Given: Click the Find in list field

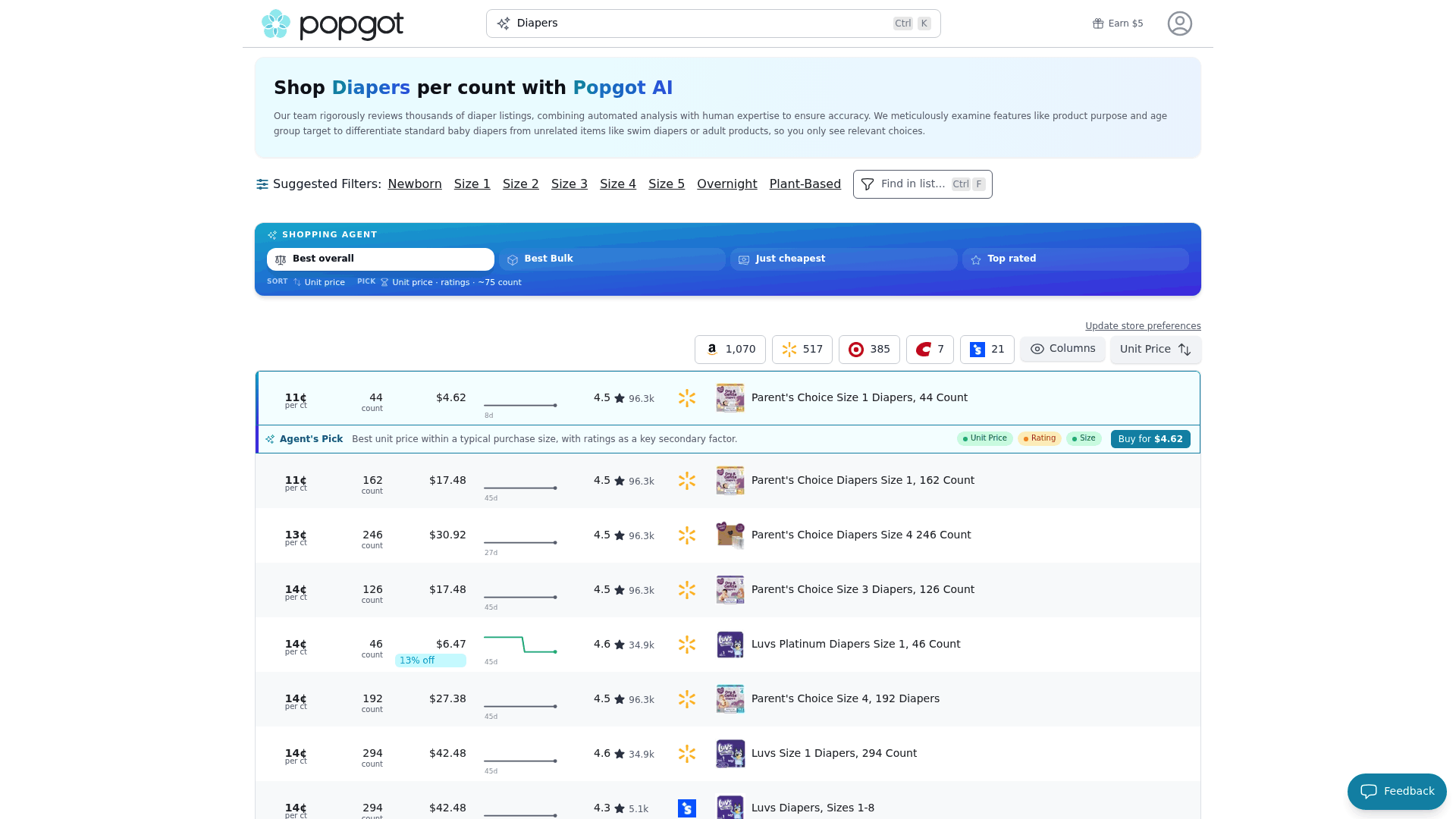Looking at the screenshot, I should tap(922, 184).
